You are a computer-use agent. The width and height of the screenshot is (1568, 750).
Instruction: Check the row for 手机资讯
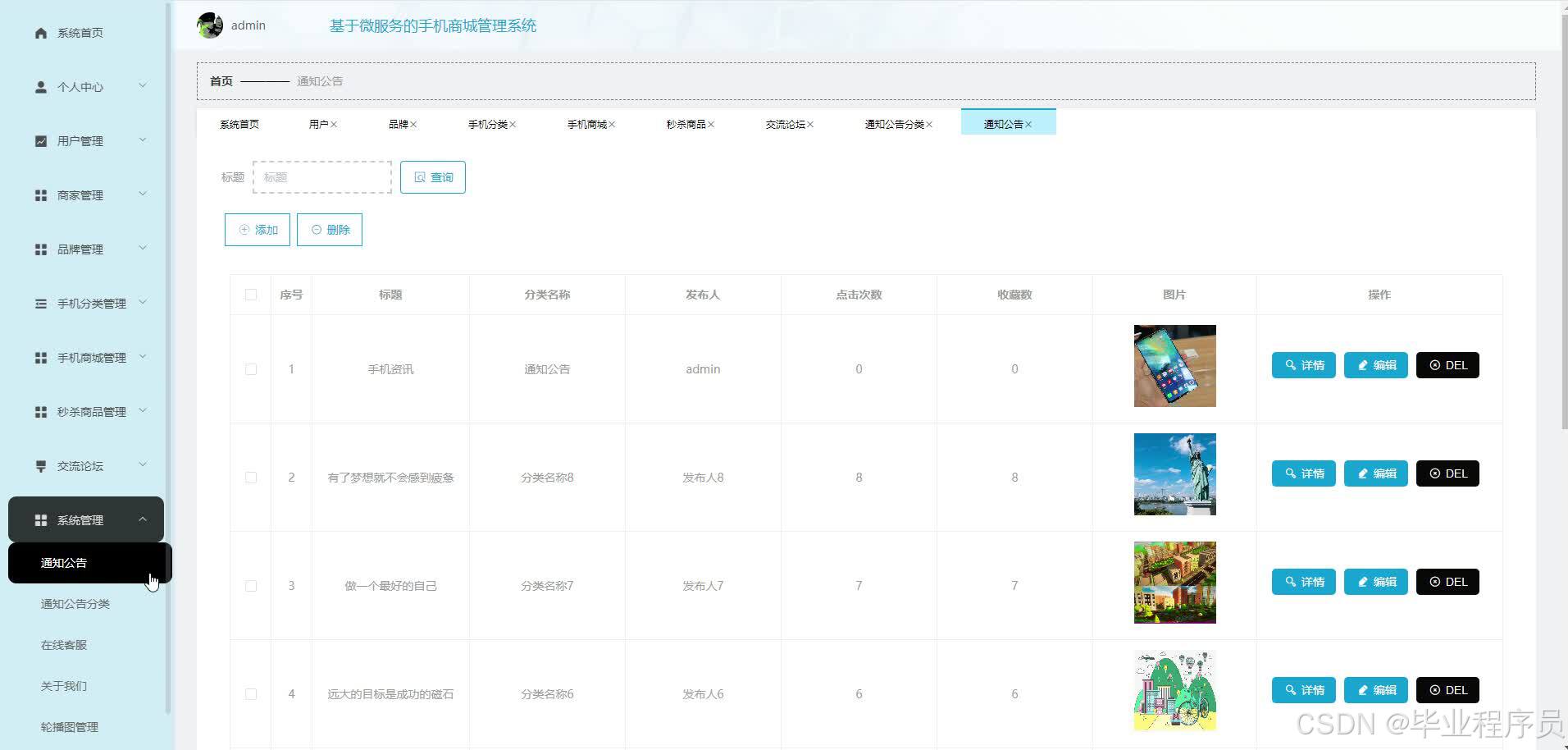251,369
